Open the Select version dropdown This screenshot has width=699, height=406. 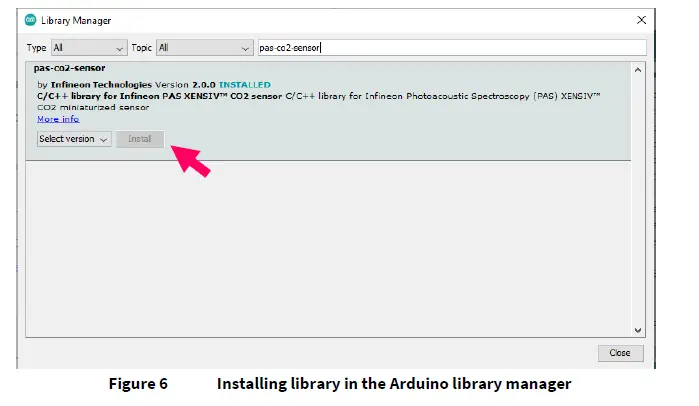pyautogui.click(x=74, y=139)
